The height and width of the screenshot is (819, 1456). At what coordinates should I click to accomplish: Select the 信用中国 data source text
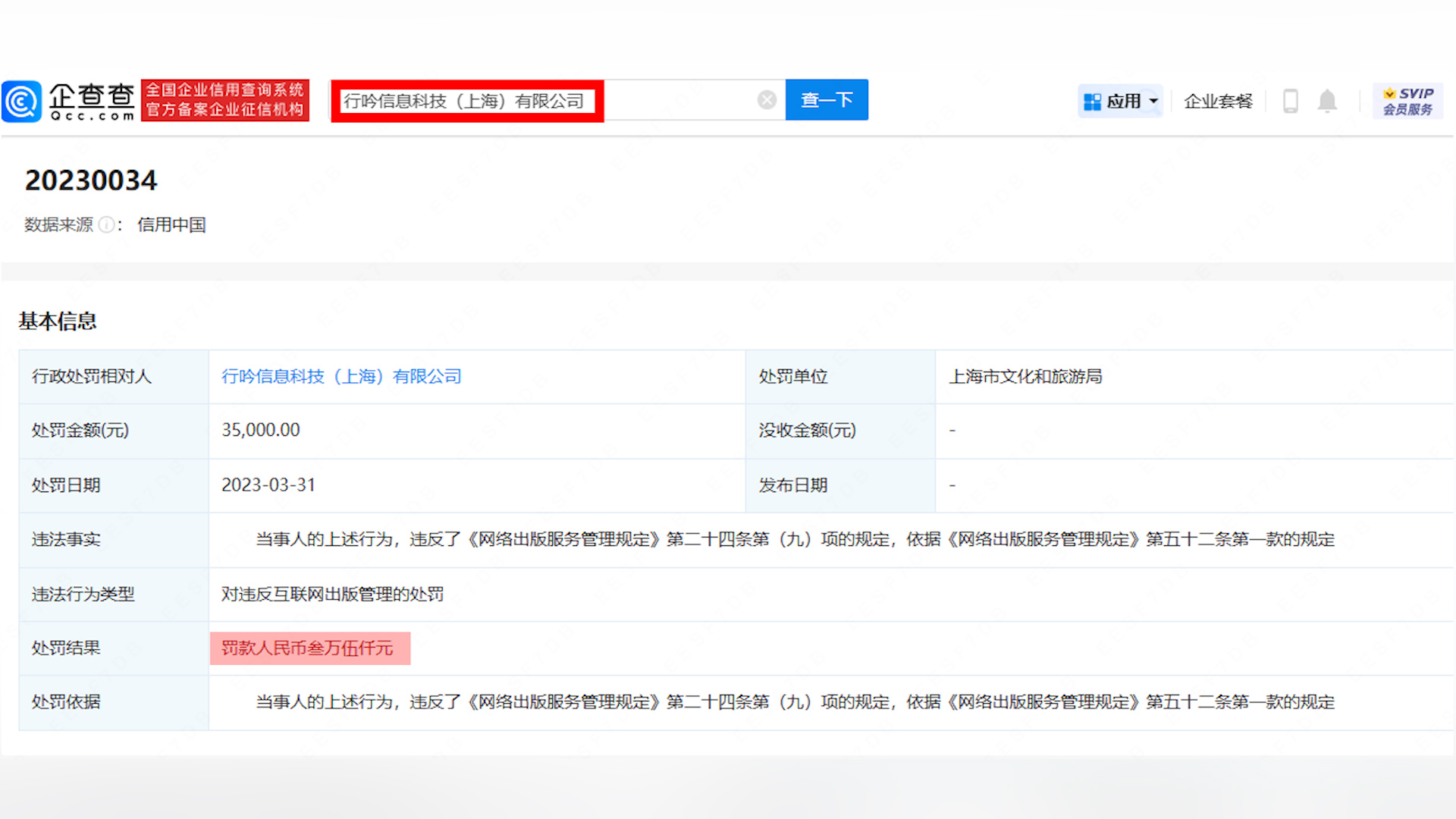pyautogui.click(x=171, y=225)
